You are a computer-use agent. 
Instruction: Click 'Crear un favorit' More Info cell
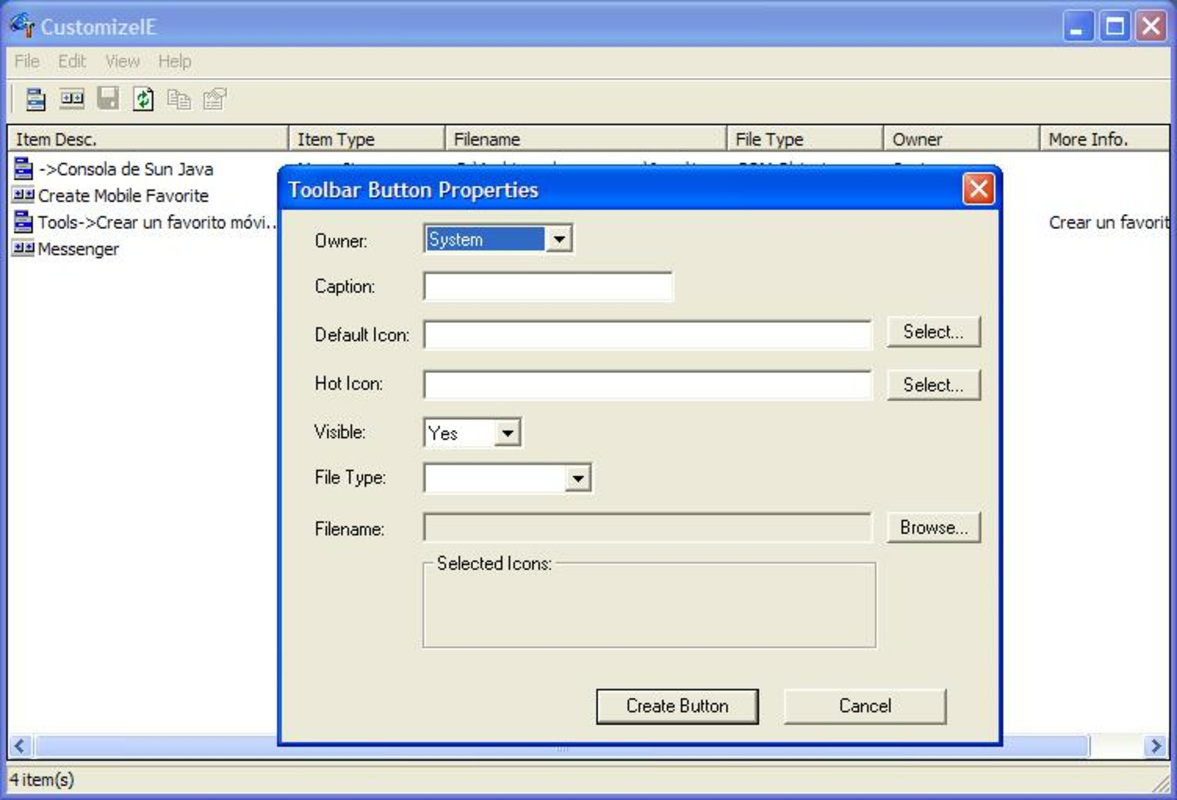tap(1109, 222)
